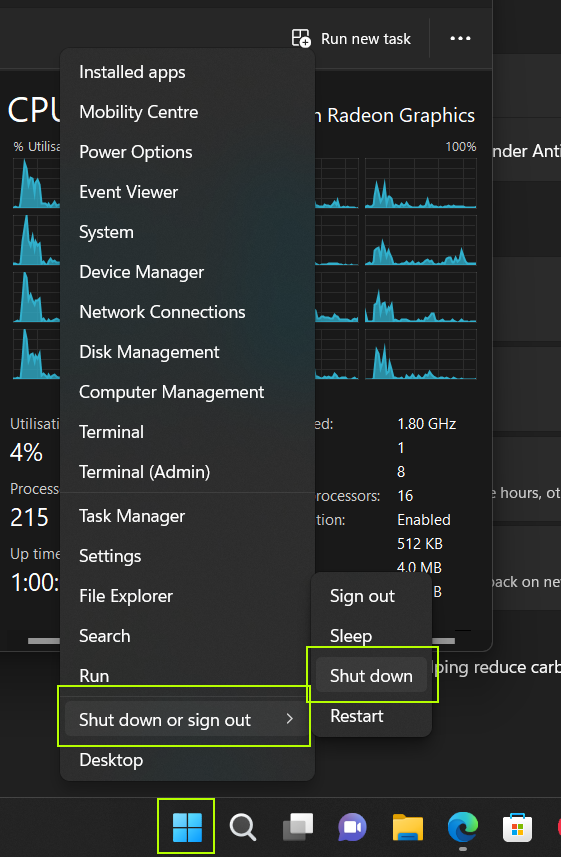561x857 pixels.
Task: Open Task View from taskbar
Action: point(298,827)
